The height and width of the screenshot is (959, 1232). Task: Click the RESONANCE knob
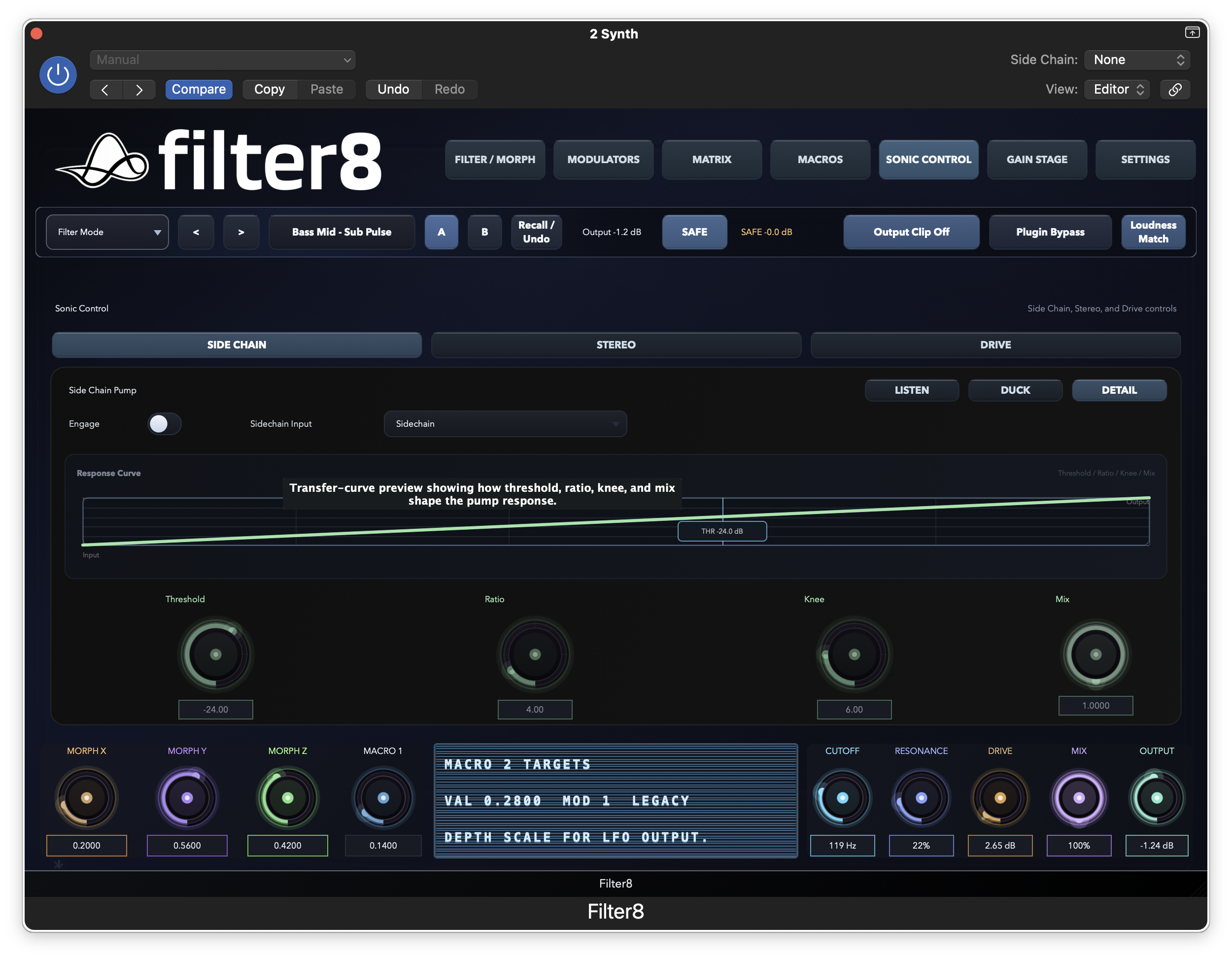921,798
